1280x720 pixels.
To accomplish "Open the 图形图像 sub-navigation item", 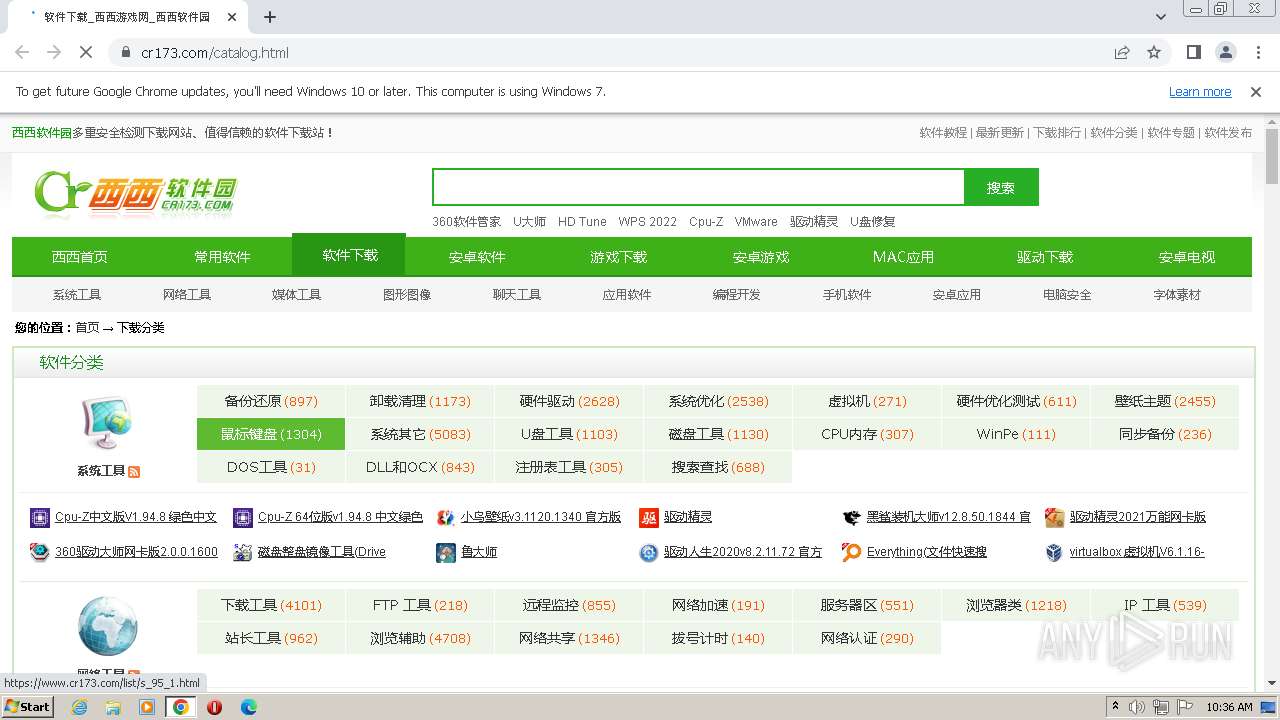I will tap(407, 295).
